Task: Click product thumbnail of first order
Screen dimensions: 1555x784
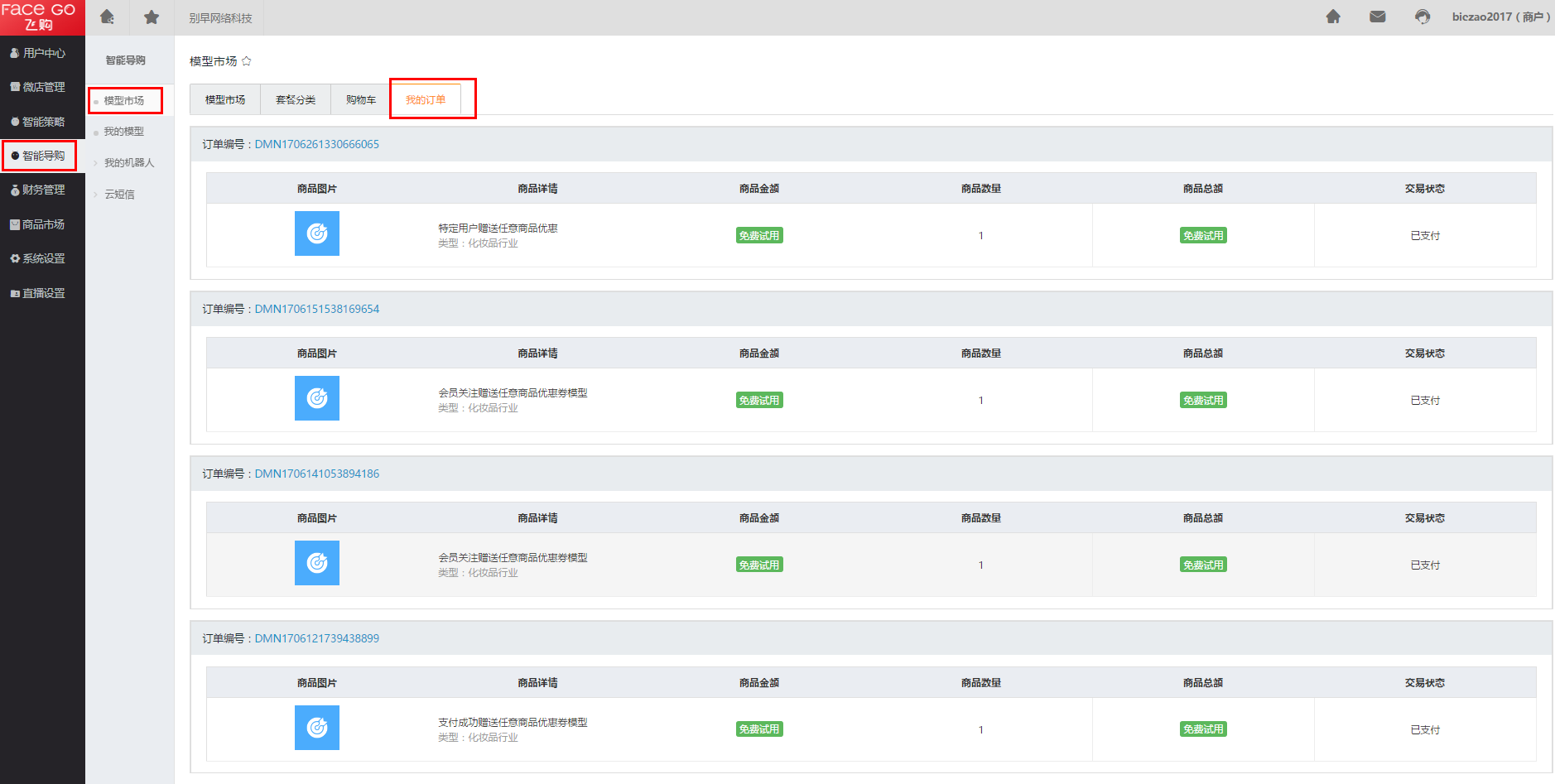Action: 317,233
